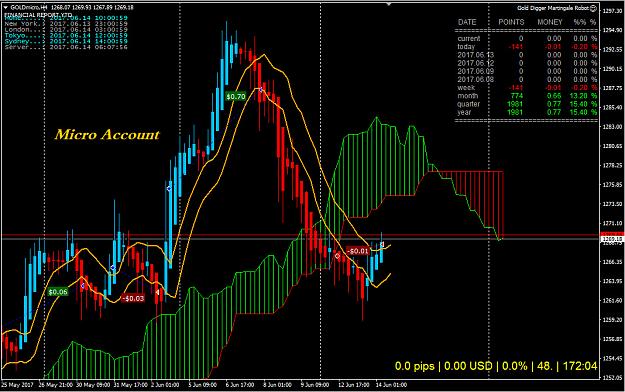Click the 31 May 17:00 time axis label
625x392 pixels.
click(x=131, y=385)
